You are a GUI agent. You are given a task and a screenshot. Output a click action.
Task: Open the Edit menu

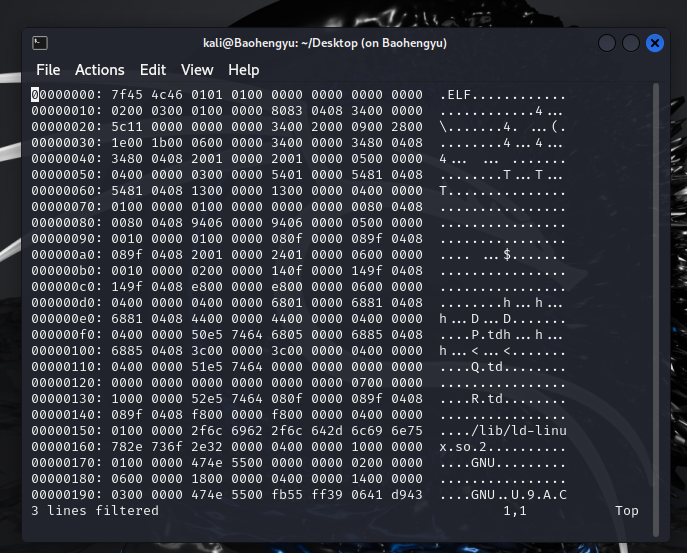click(152, 70)
